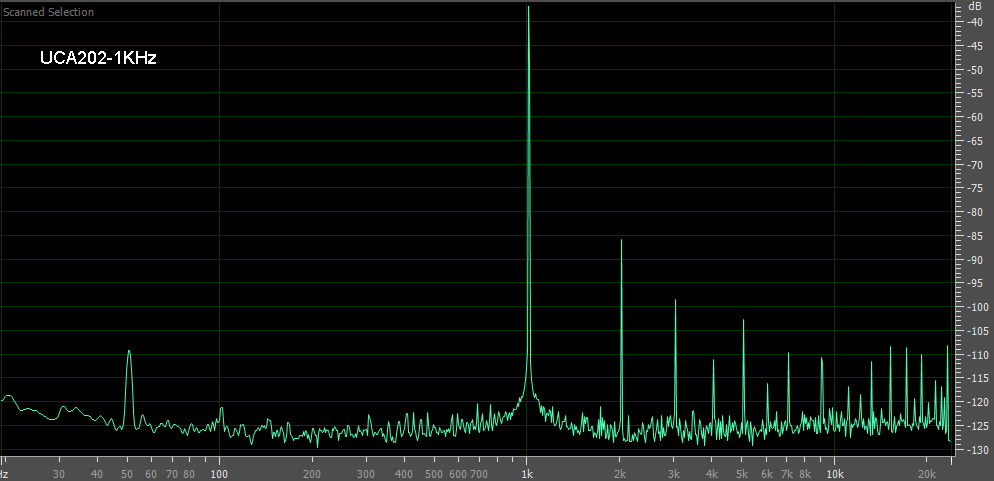Click the 8k frequency axis label
The width and height of the screenshot is (994, 481).
[805, 474]
